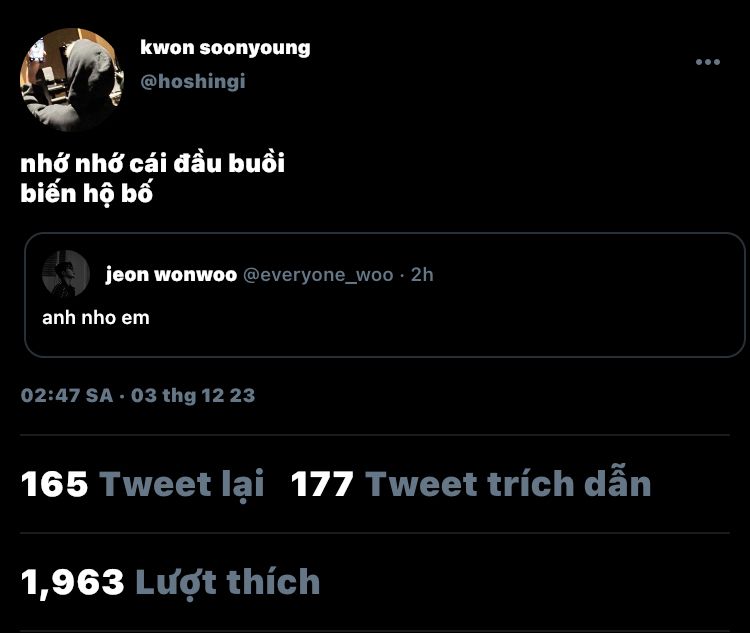Open the kwon soonyoung display name
This screenshot has height=633, width=750.
coord(225,48)
